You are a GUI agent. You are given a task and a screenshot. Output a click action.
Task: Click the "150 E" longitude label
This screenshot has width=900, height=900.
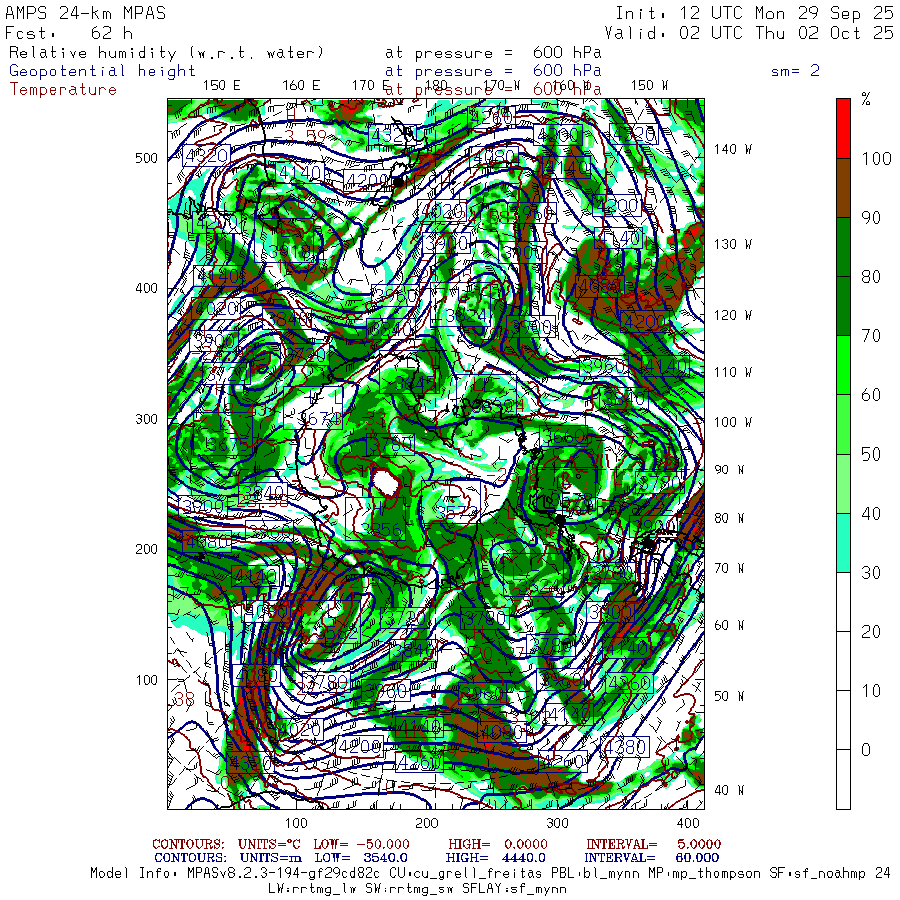pos(221,85)
